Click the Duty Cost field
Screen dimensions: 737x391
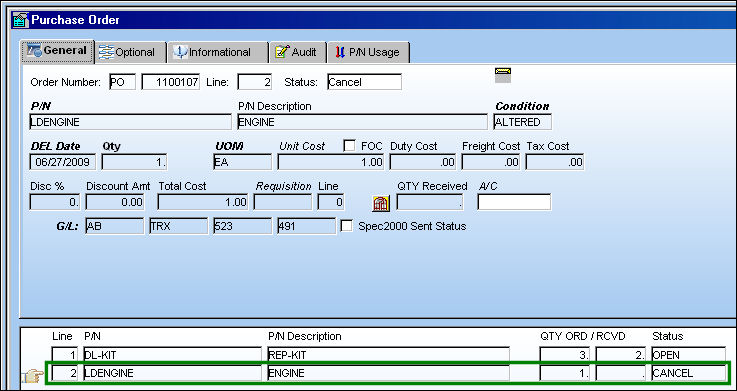[423, 162]
